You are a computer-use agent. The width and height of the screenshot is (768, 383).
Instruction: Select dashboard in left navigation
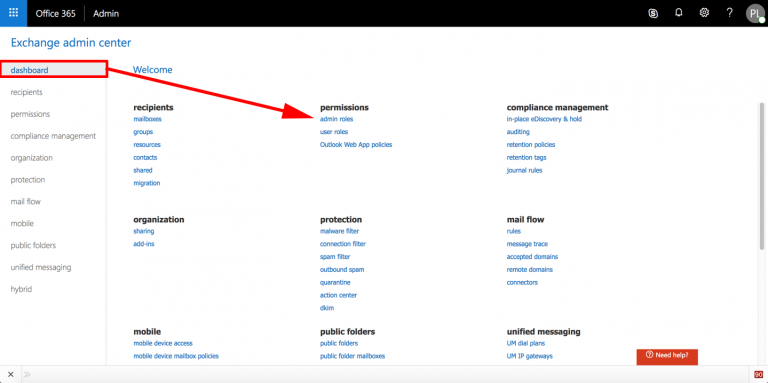click(53, 70)
